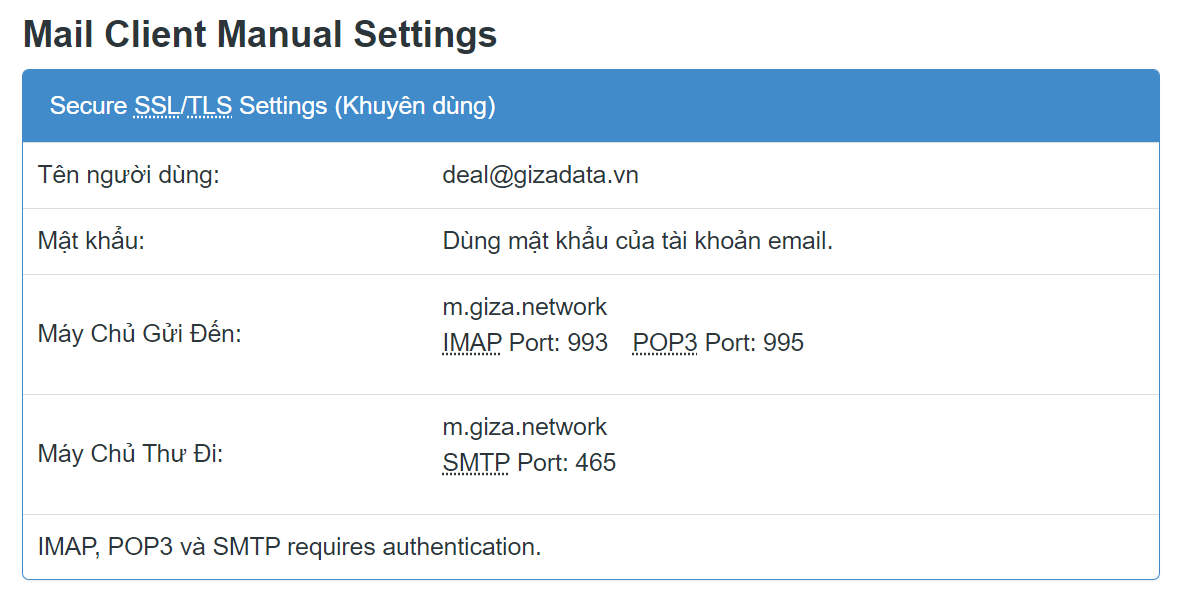The width and height of the screenshot is (1180, 605).
Task: Click the Mail Client Manual Settings heading
Action: point(260,35)
